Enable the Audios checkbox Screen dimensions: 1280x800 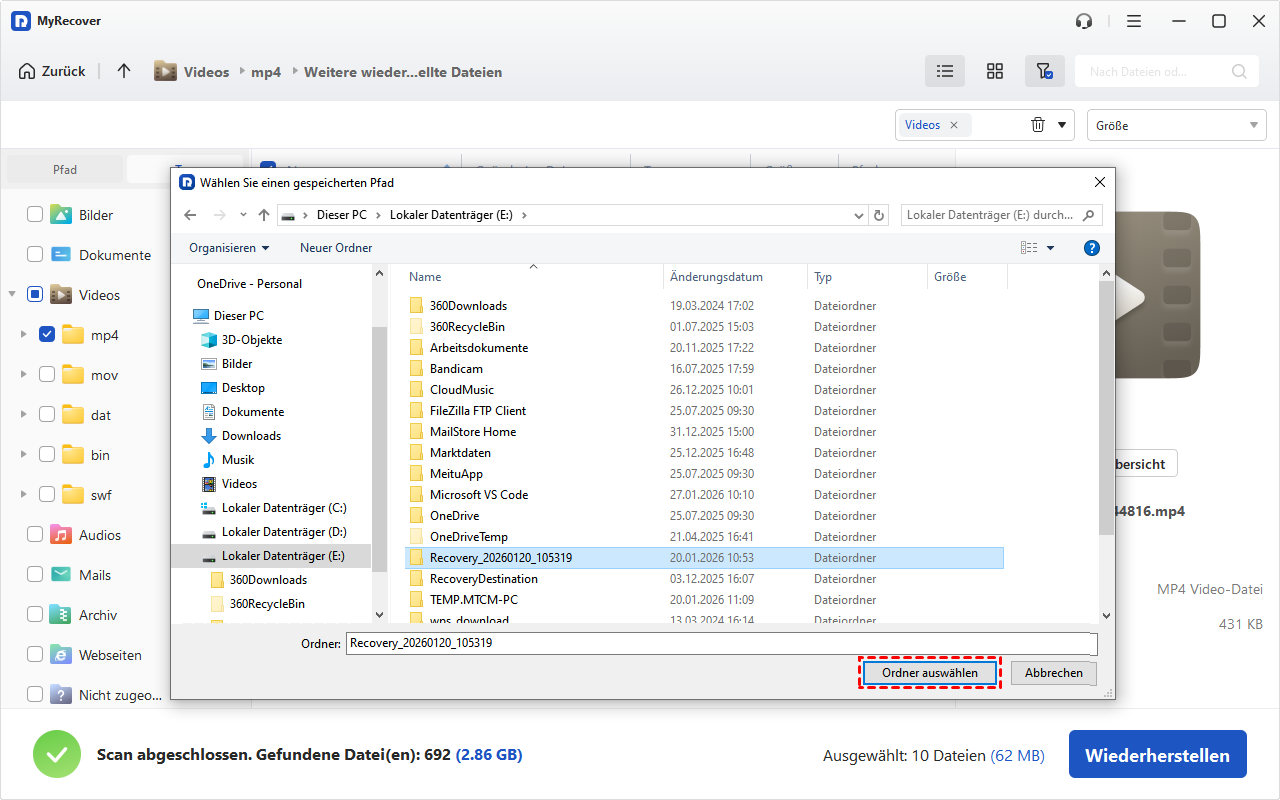(35, 535)
